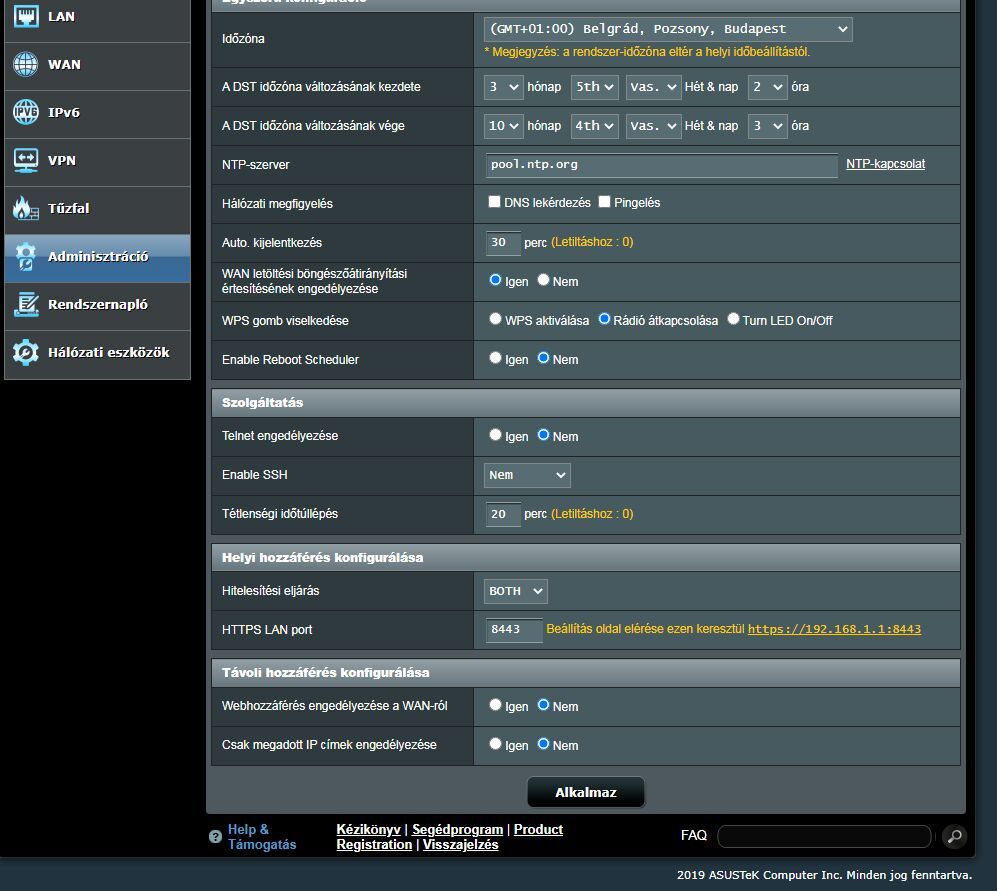The width and height of the screenshot is (997, 891).
Task: Open the Időzóna time zone dropdown
Action: 668,29
